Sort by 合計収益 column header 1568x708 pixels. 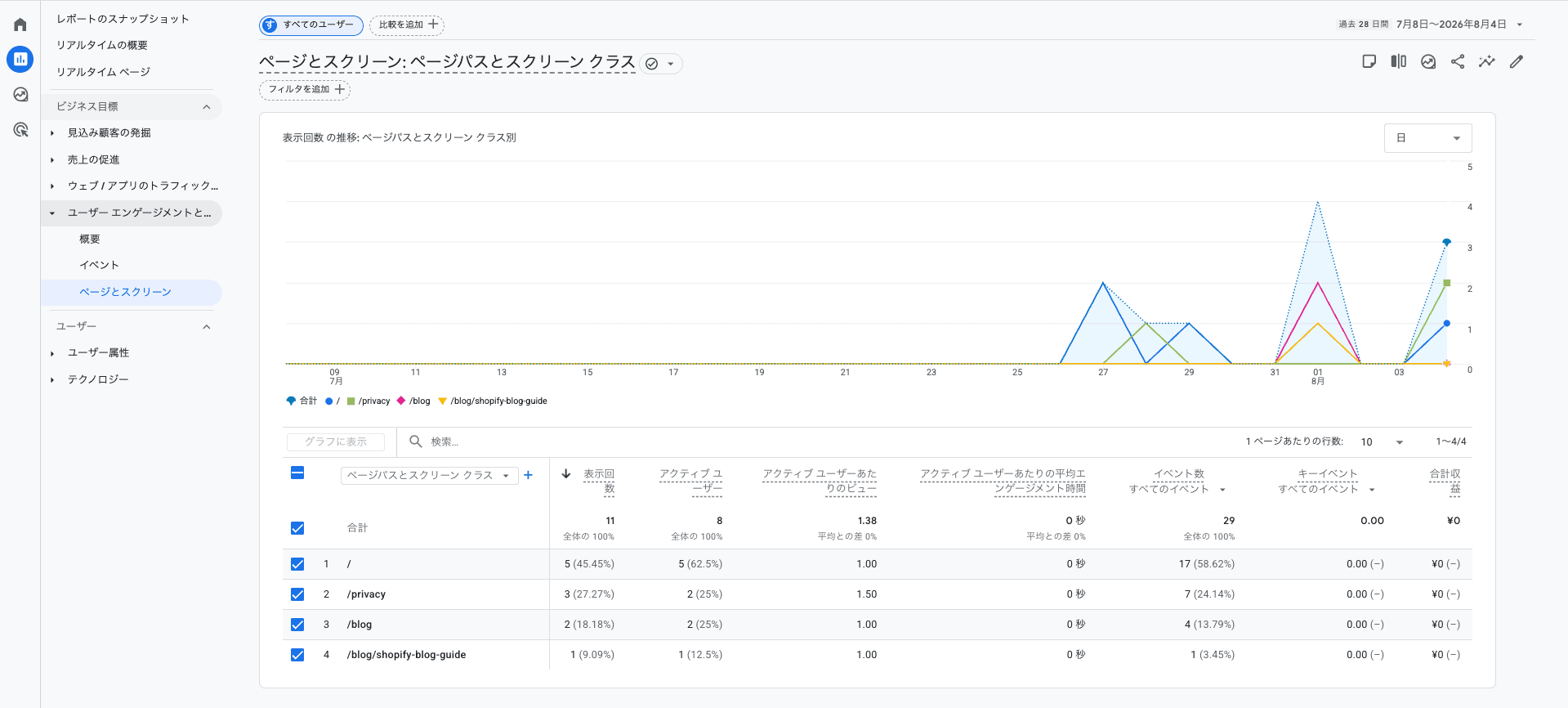(x=1445, y=481)
